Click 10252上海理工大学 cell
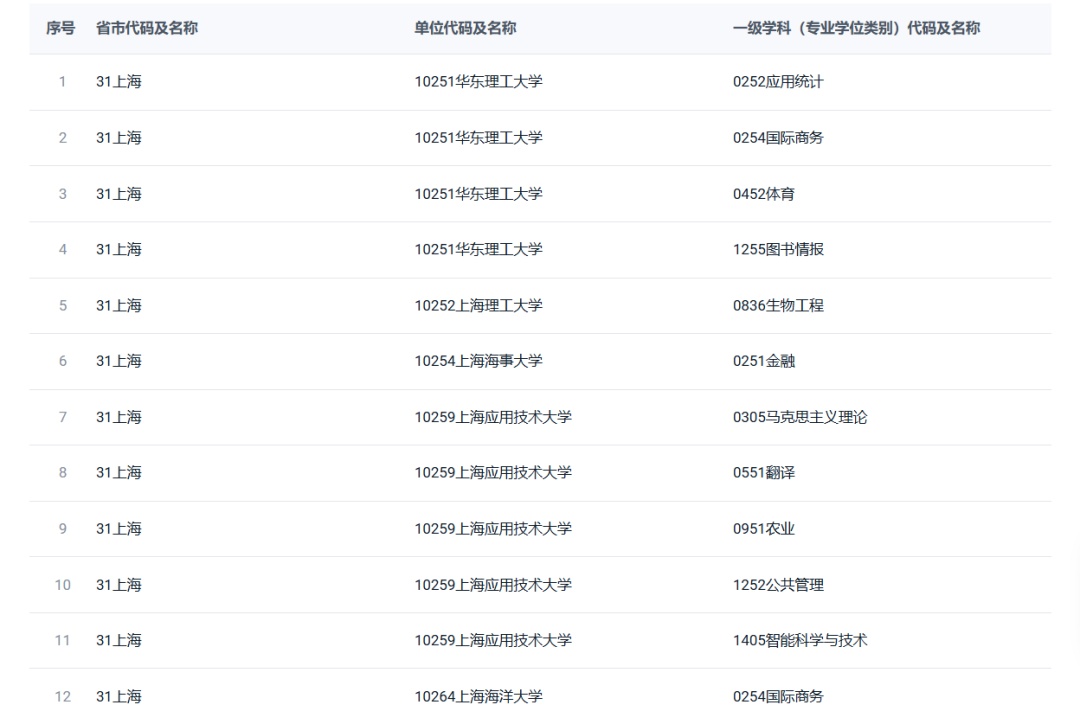 tap(479, 306)
